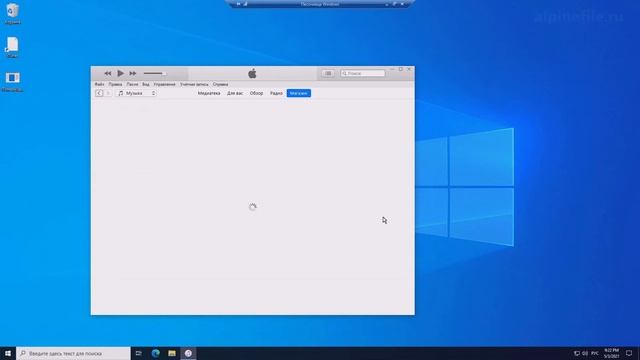Screen dimensions: 640x360
Task: Click the volume icon in system tray
Action: [585, 353]
